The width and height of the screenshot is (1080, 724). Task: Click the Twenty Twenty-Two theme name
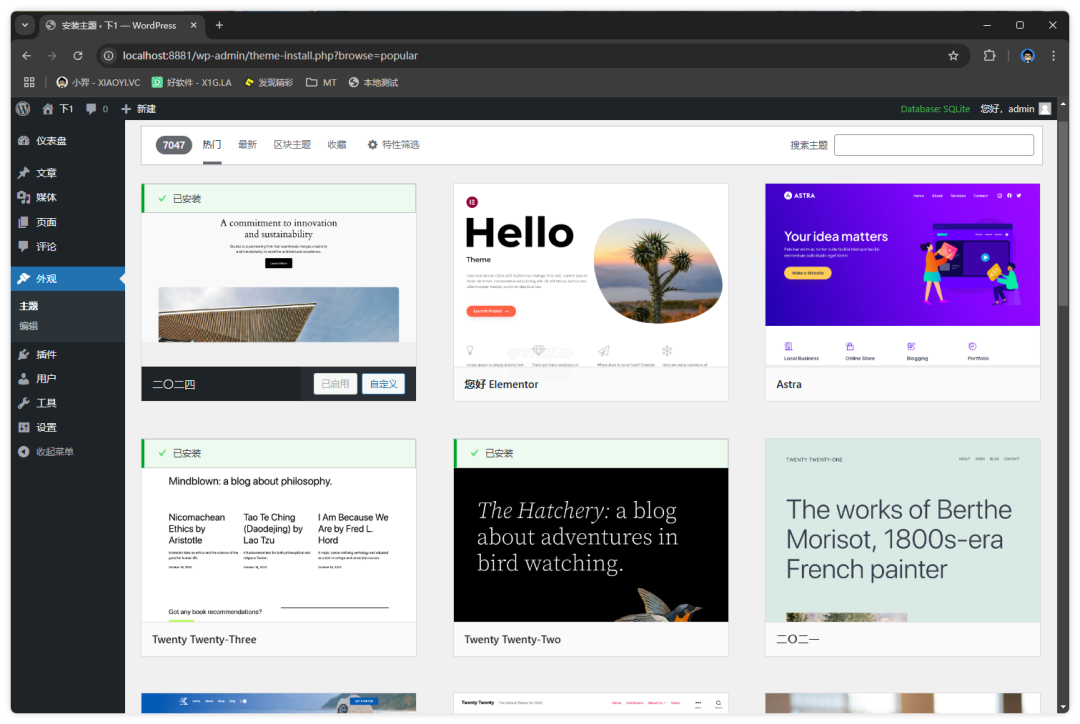coord(512,639)
